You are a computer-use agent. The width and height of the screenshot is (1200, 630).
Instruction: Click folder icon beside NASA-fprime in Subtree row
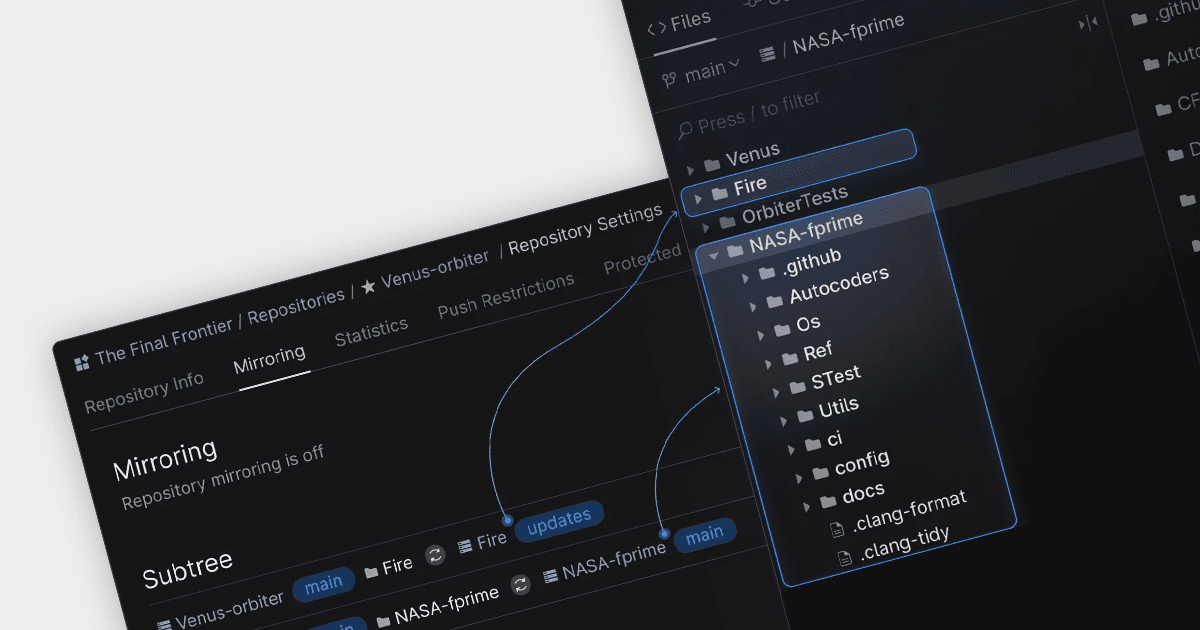[x=383, y=621]
